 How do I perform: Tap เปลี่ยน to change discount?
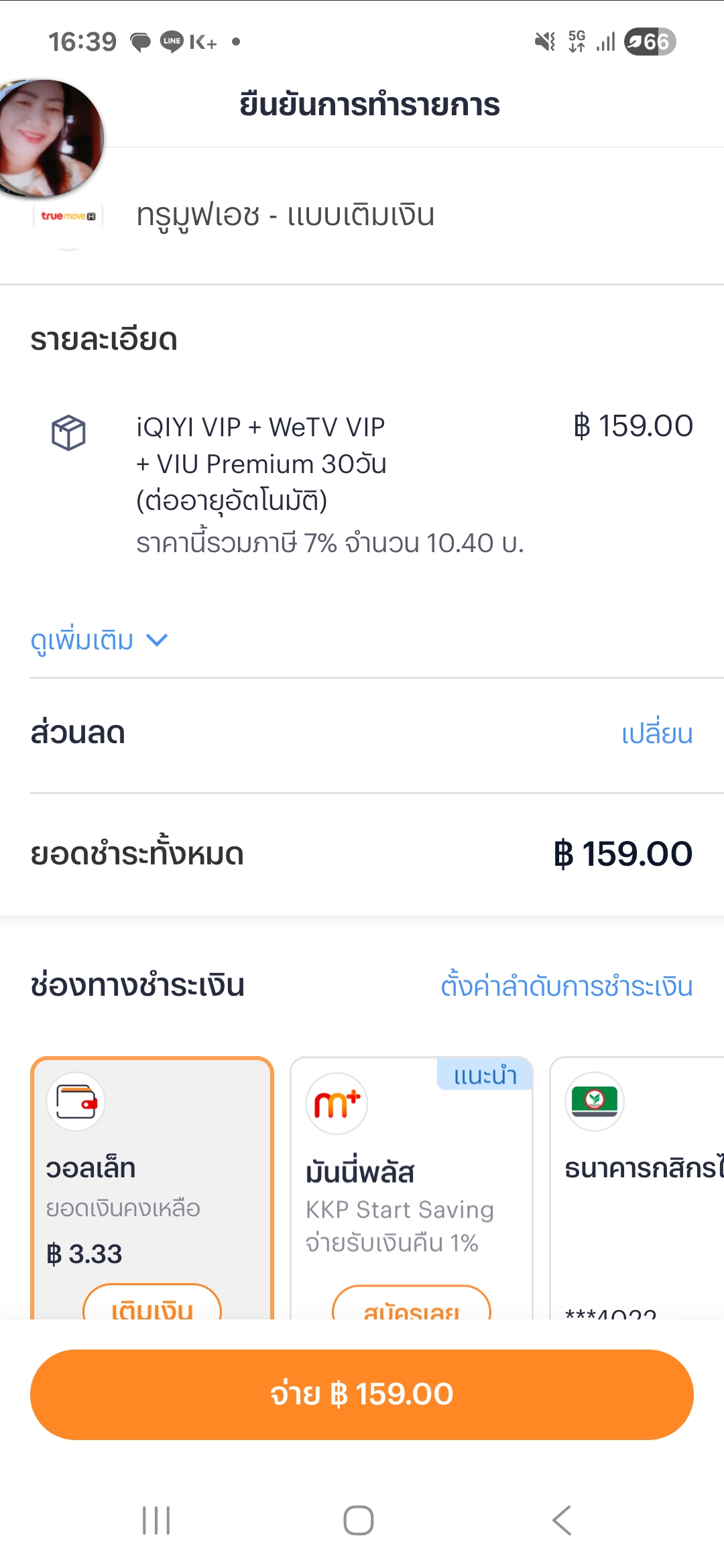(x=656, y=734)
